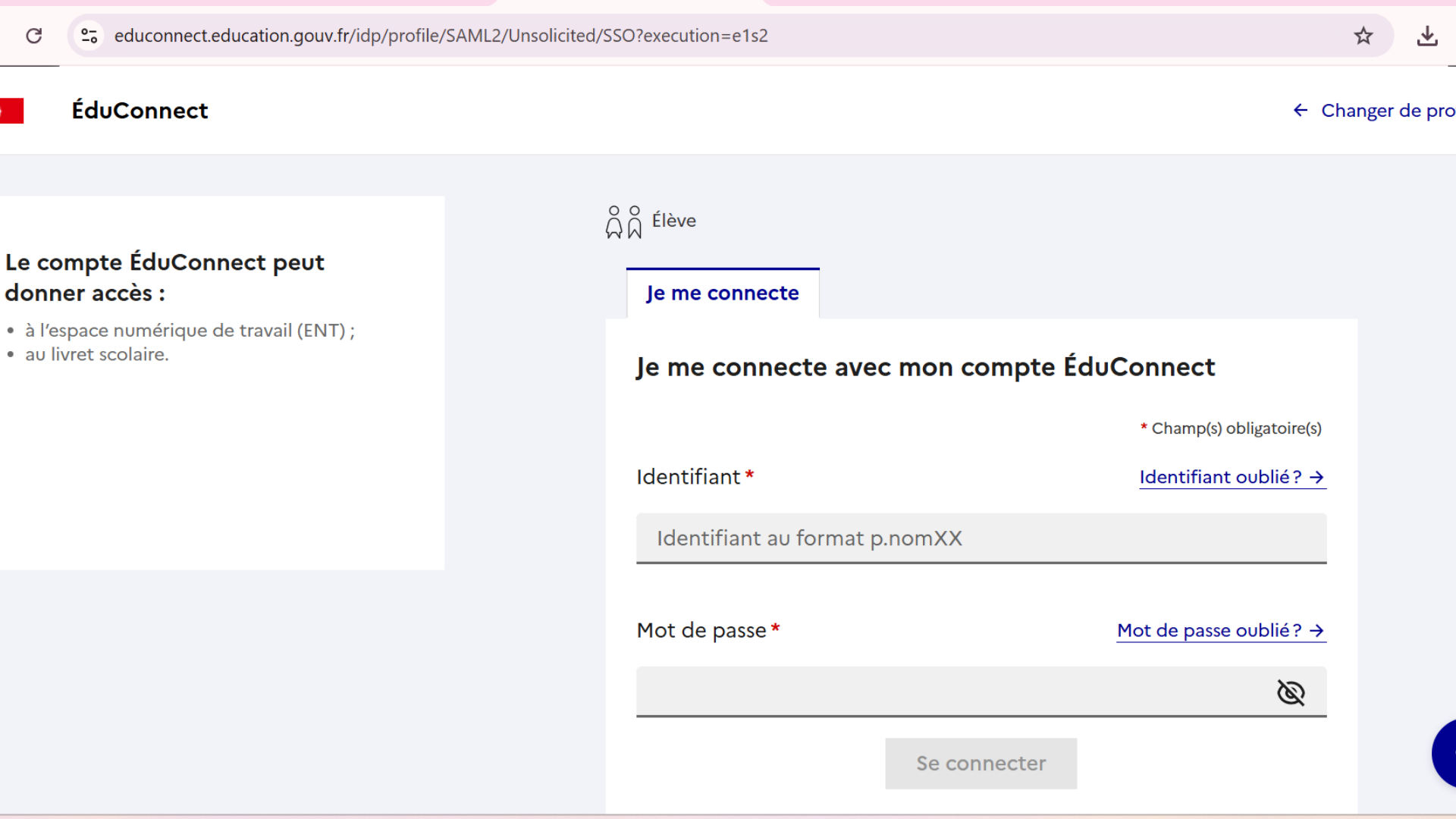Screen dimensions: 1456x819
Task: Click the red Marianne logo block
Action: tap(11, 111)
